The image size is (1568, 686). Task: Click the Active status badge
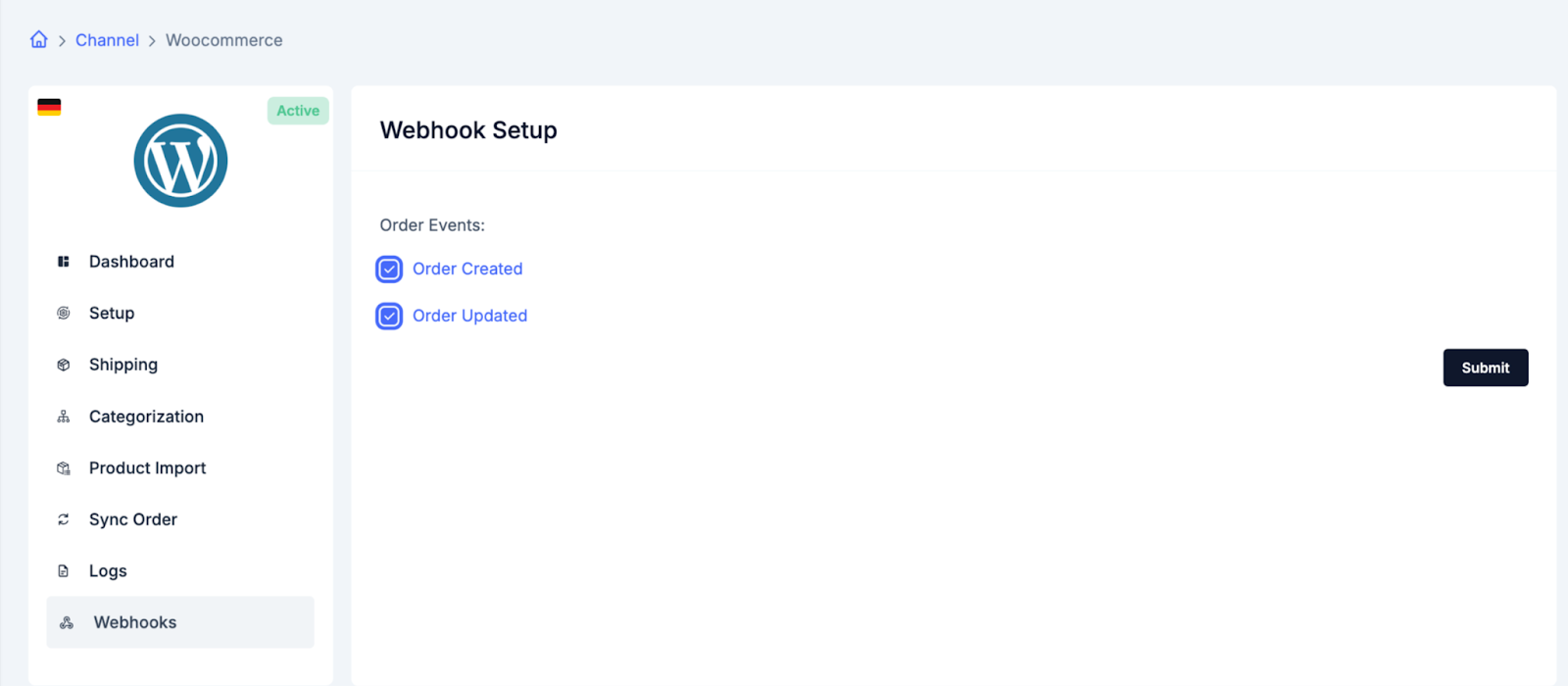click(x=298, y=111)
